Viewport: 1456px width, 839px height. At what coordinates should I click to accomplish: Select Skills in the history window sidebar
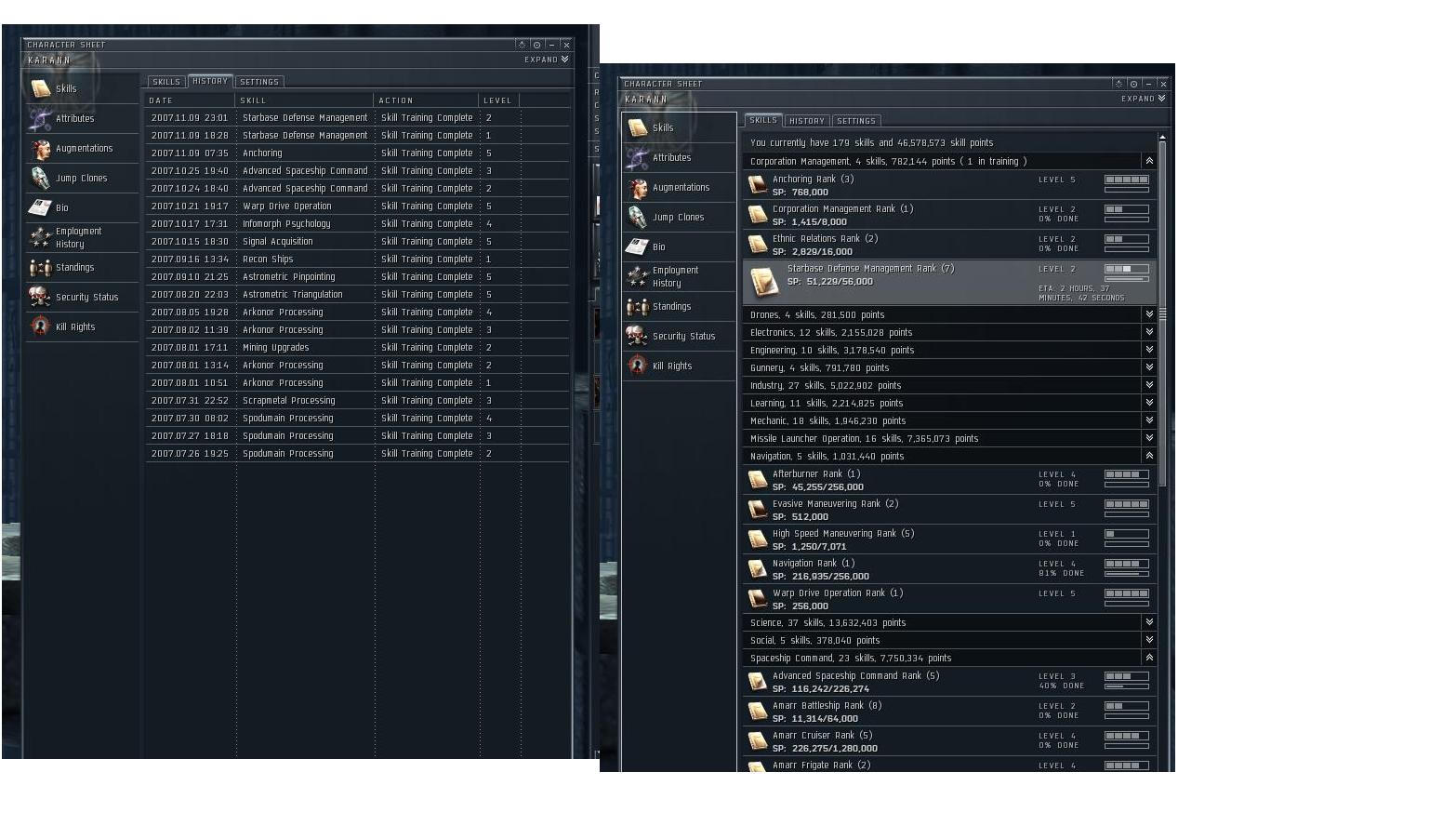tap(82, 89)
